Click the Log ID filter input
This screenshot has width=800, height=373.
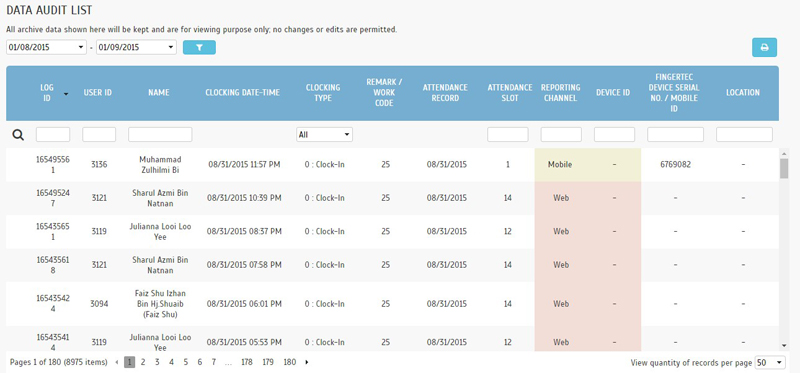pos(53,135)
